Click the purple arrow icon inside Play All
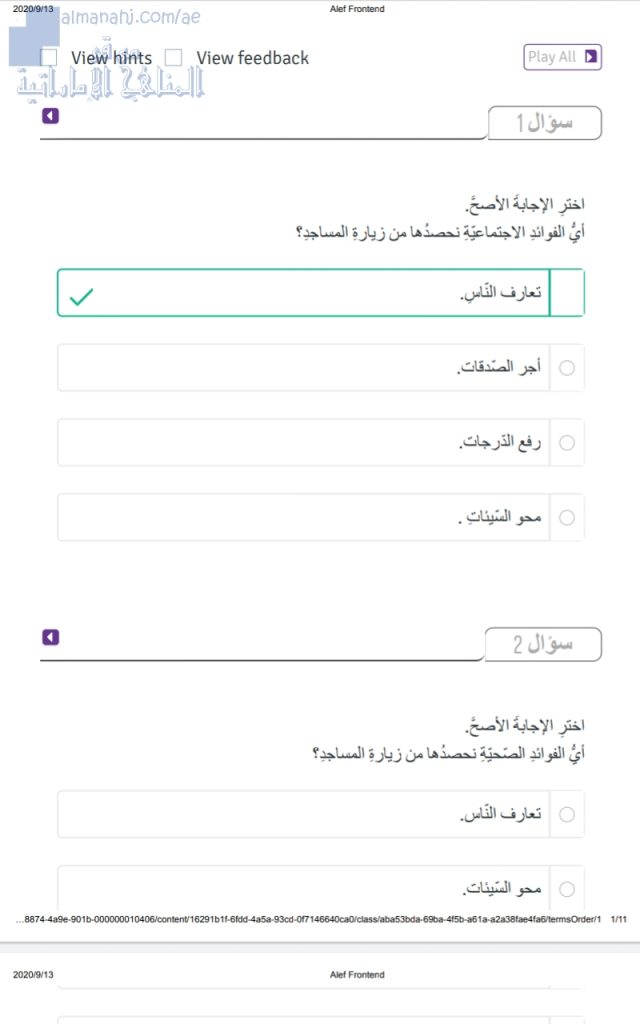640x1024 pixels. pos(591,57)
